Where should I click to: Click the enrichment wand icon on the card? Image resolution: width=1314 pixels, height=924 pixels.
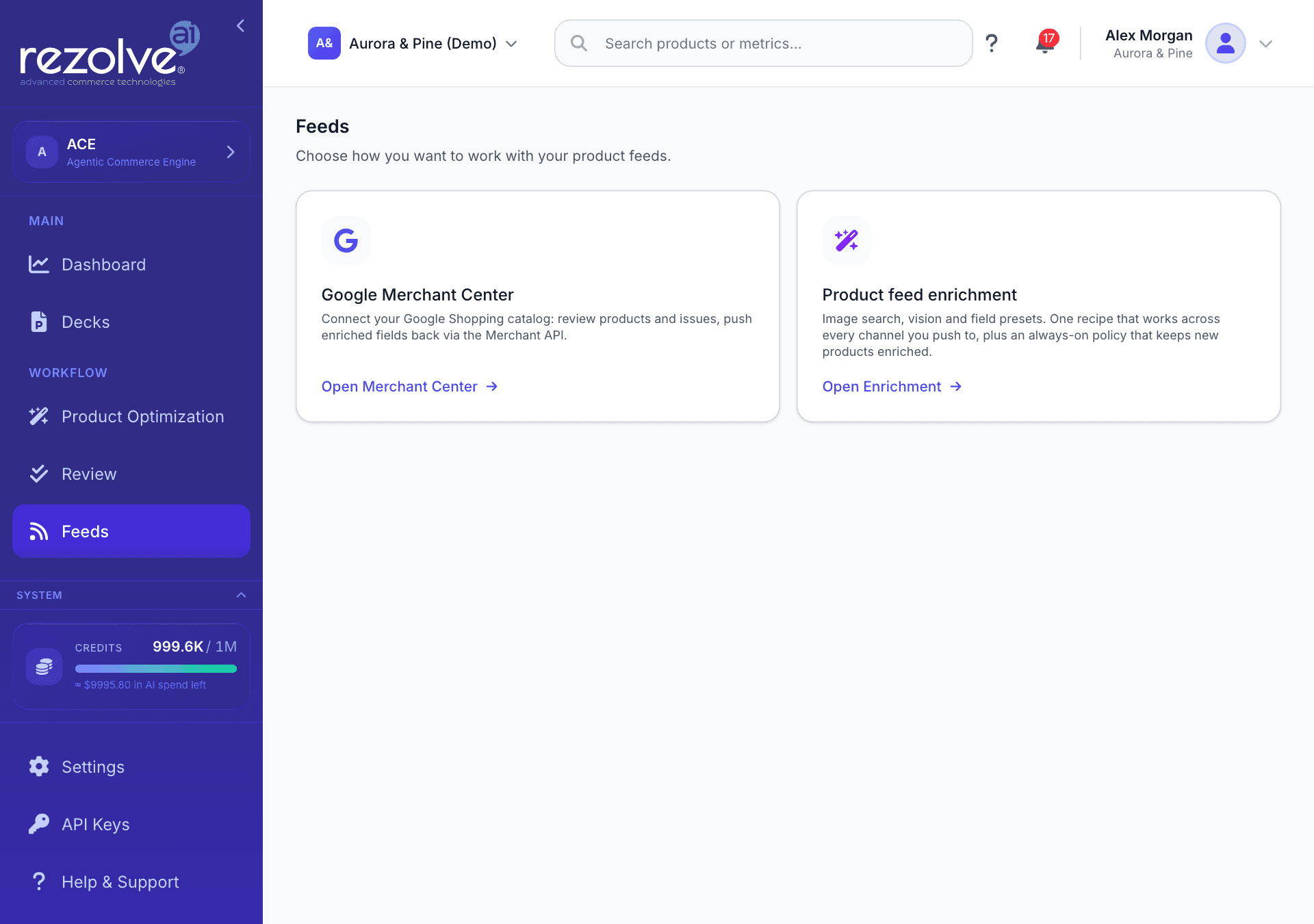847,240
